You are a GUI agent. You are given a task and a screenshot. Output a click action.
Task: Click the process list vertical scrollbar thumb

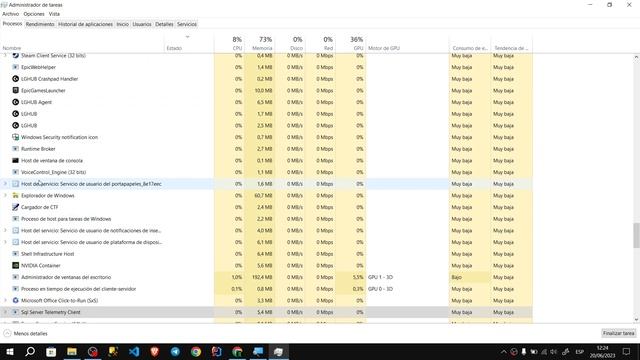pyautogui.click(x=636, y=235)
